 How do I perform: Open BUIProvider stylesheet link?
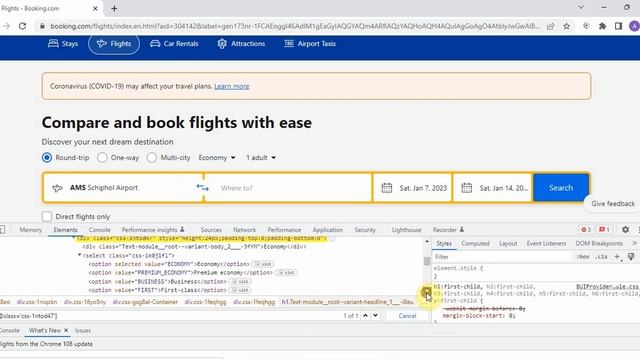(x=607, y=287)
